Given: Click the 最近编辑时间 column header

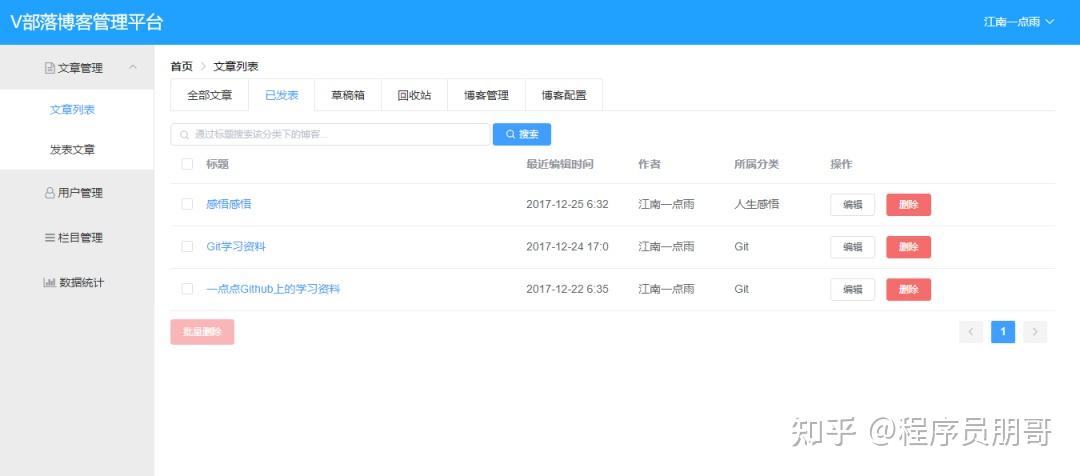Looking at the screenshot, I should pos(559,164).
